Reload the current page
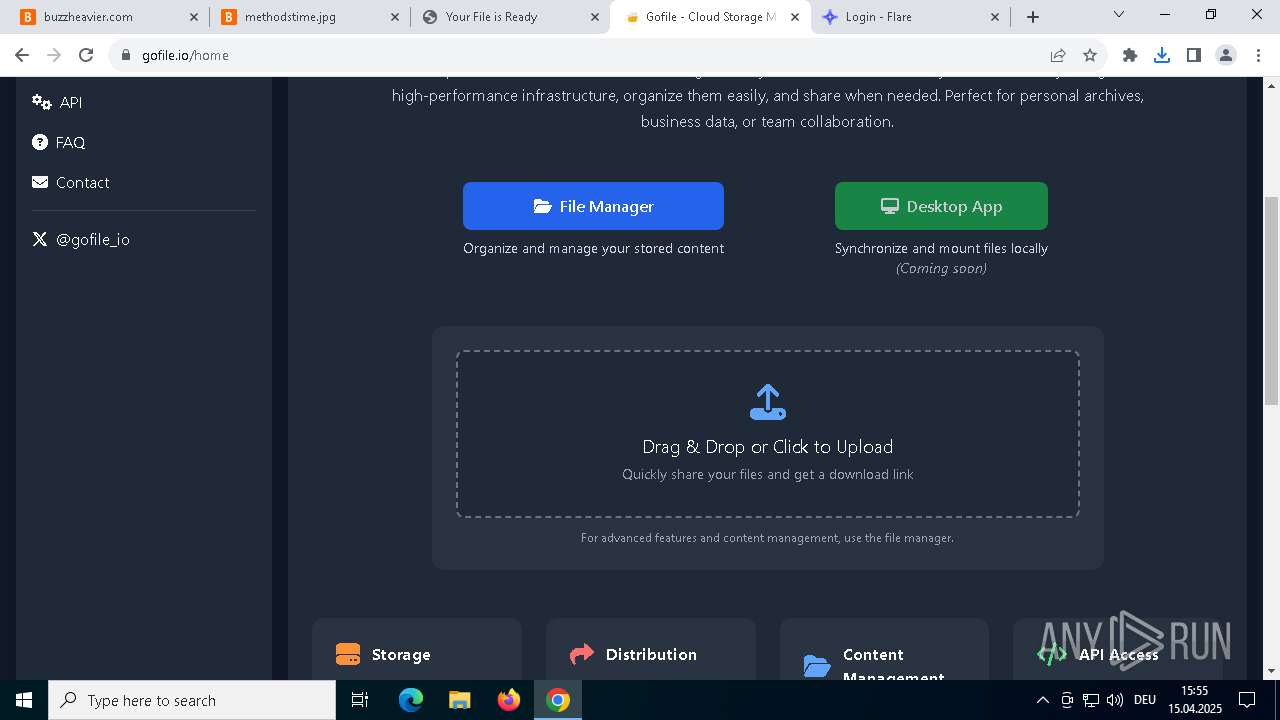 [x=86, y=55]
